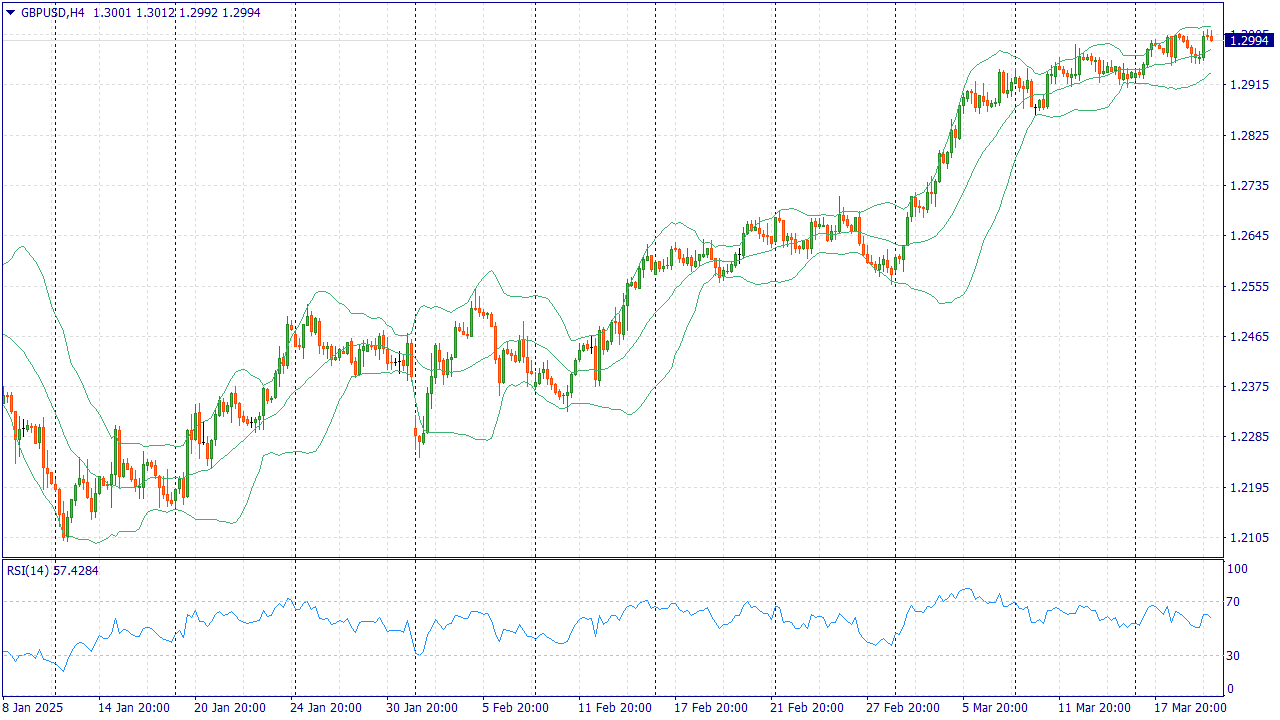Select the 1.2375 price scale label

(x=1250, y=387)
